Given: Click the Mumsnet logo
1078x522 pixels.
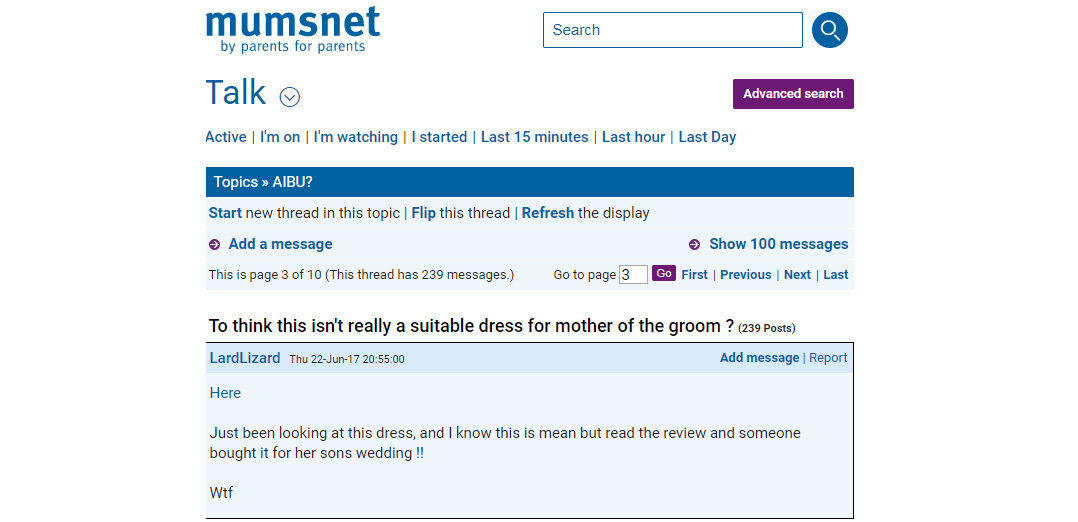Looking at the screenshot, I should (292, 30).
